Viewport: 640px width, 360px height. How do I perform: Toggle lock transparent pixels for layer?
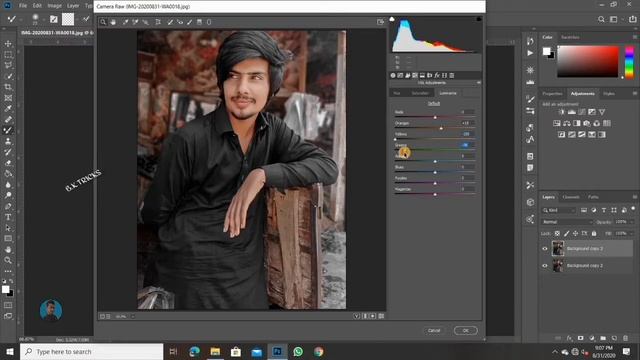[x=557, y=233]
